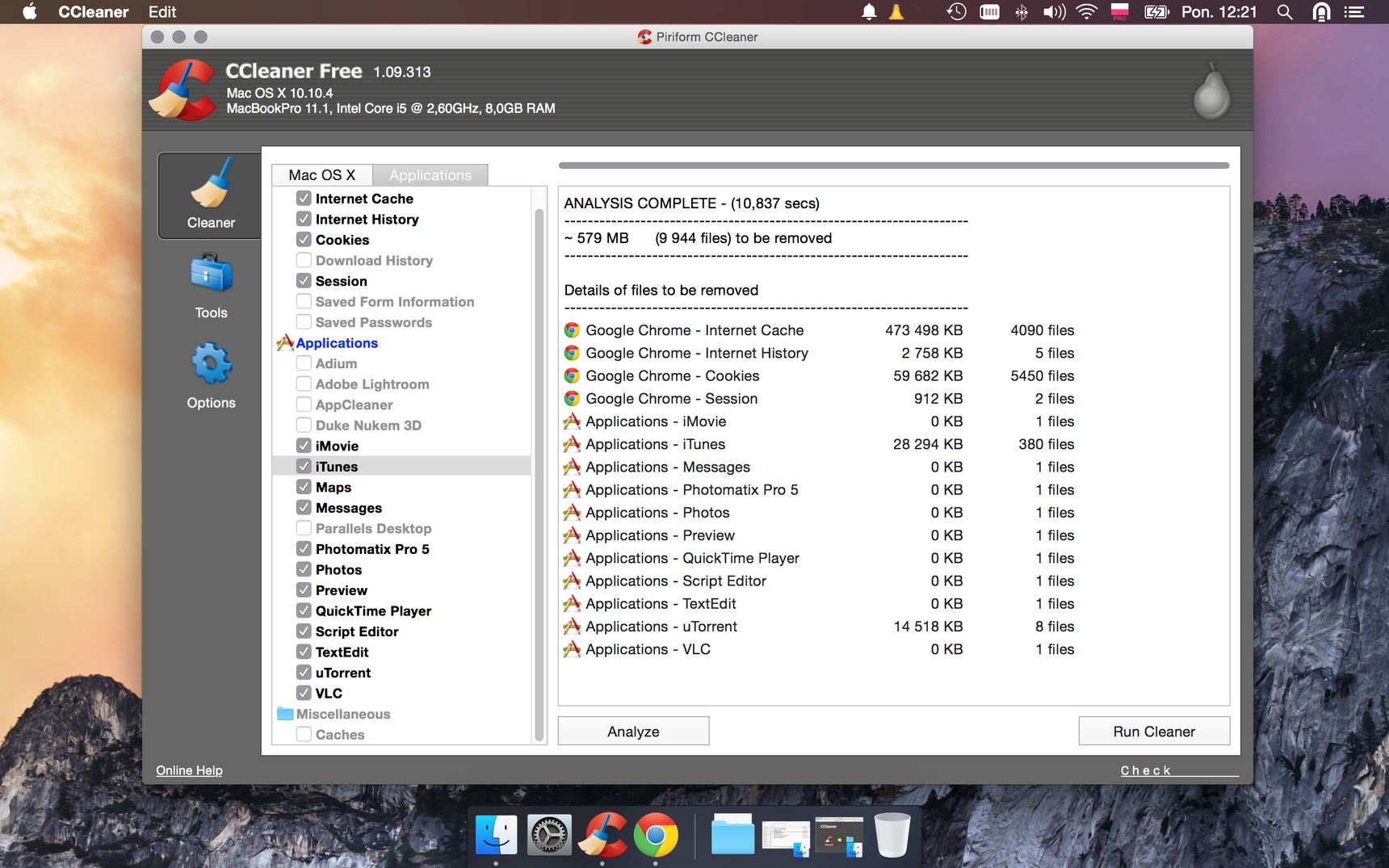The width and height of the screenshot is (1389, 868).
Task: Click the Miscellaneous folder icon
Action: click(x=285, y=714)
